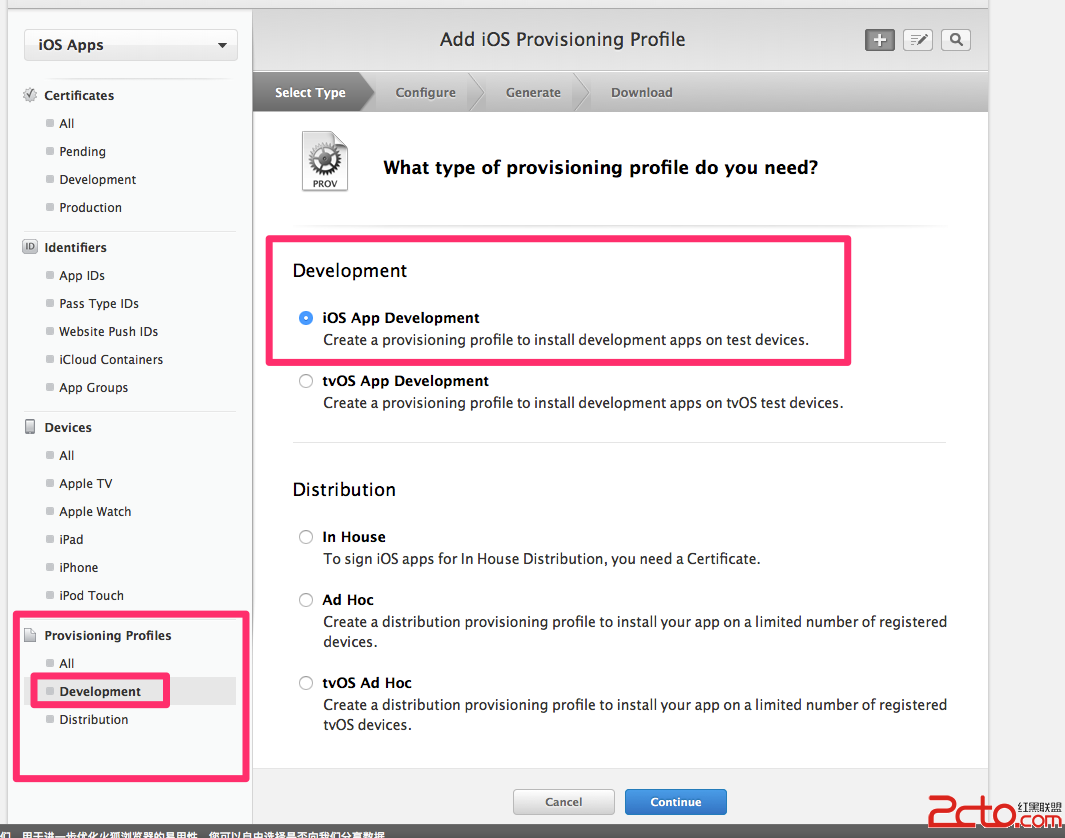Click the Provisioning Profiles document icon

pos(30,635)
